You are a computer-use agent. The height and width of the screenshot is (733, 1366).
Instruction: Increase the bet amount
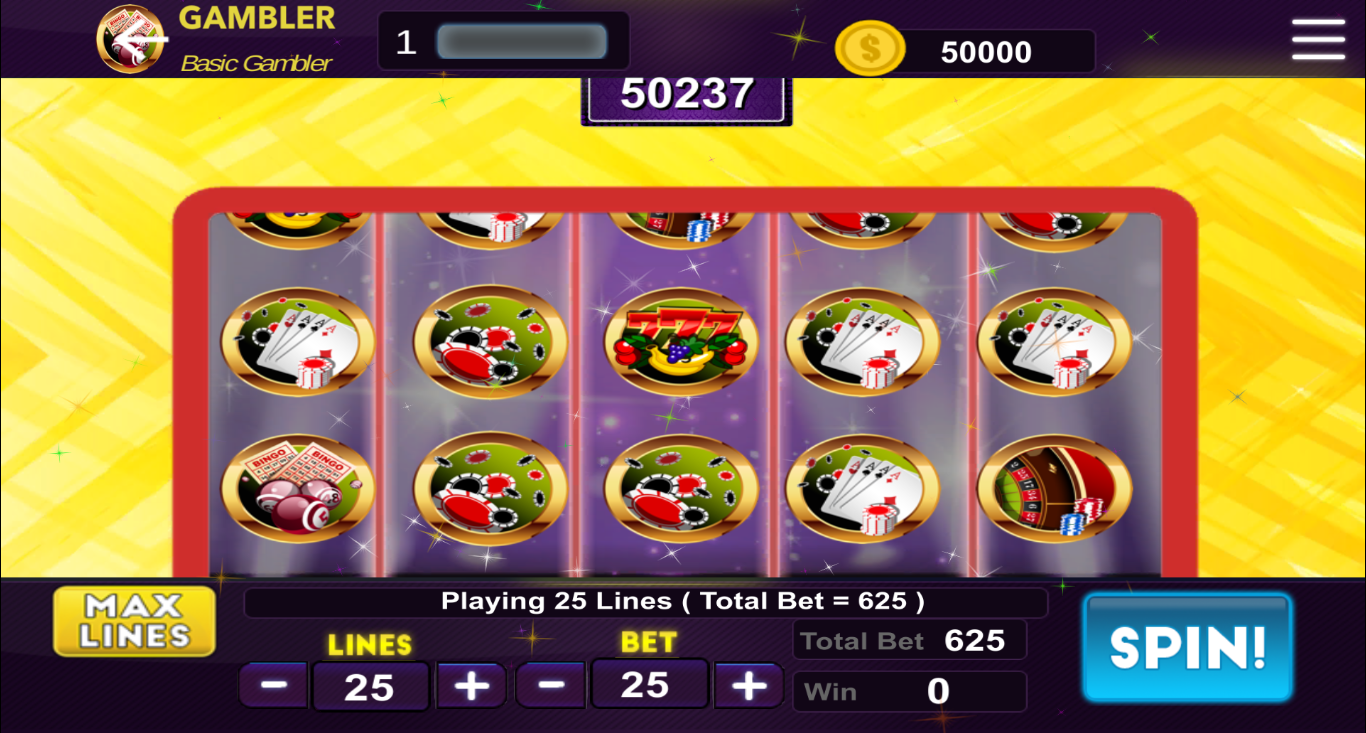(x=748, y=685)
